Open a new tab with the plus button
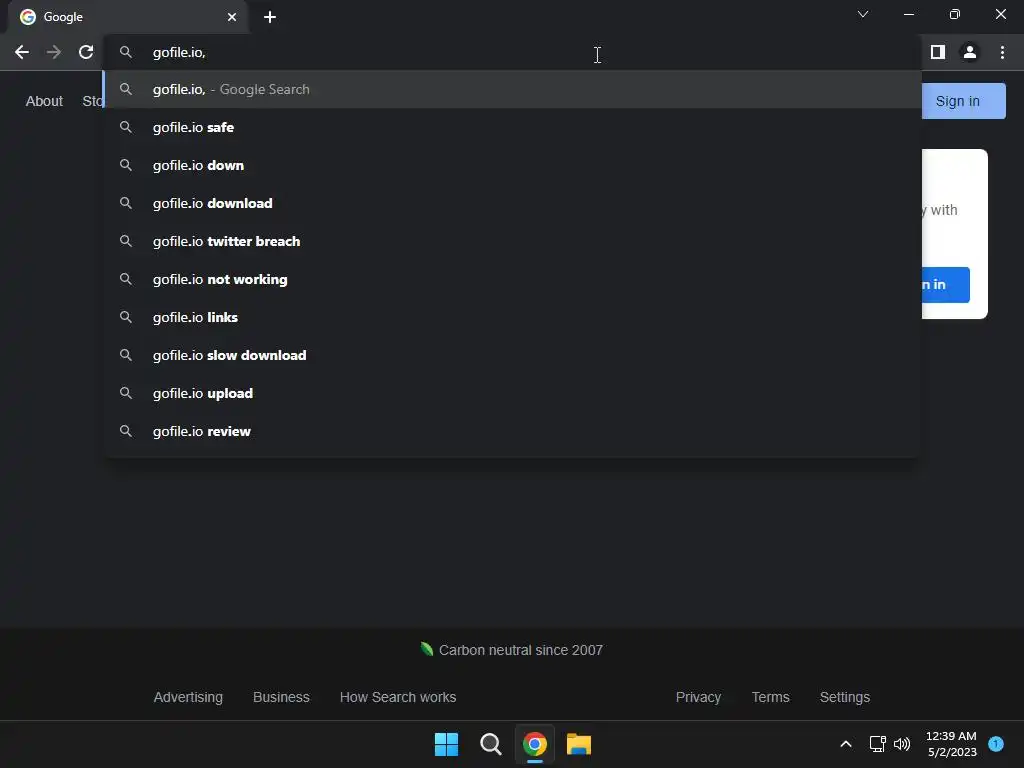This screenshot has height=768, width=1024. point(270,17)
